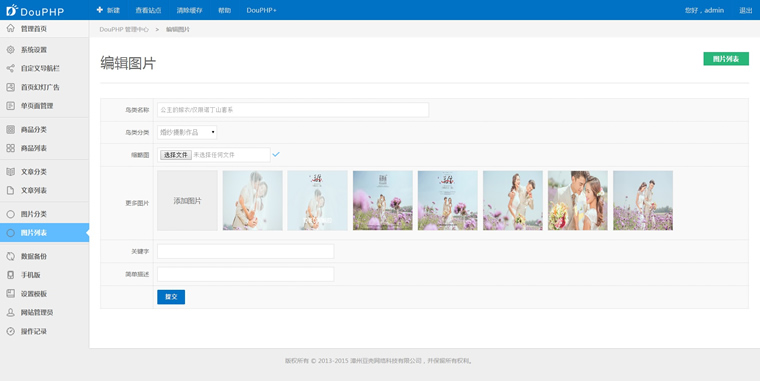
Task: Select the fifth thumbnail of standing couple
Action: pyautogui.click(x=513, y=200)
